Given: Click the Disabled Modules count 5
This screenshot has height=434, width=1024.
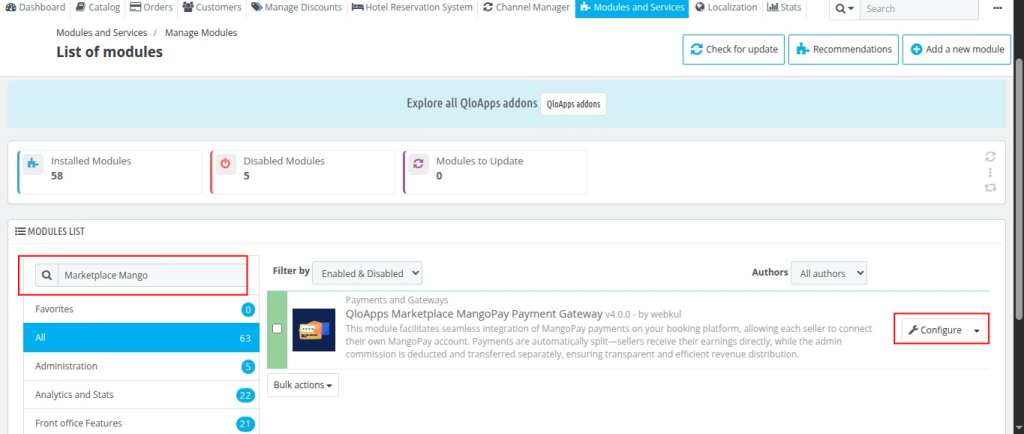Looking at the screenshot, I should (246, 175).
